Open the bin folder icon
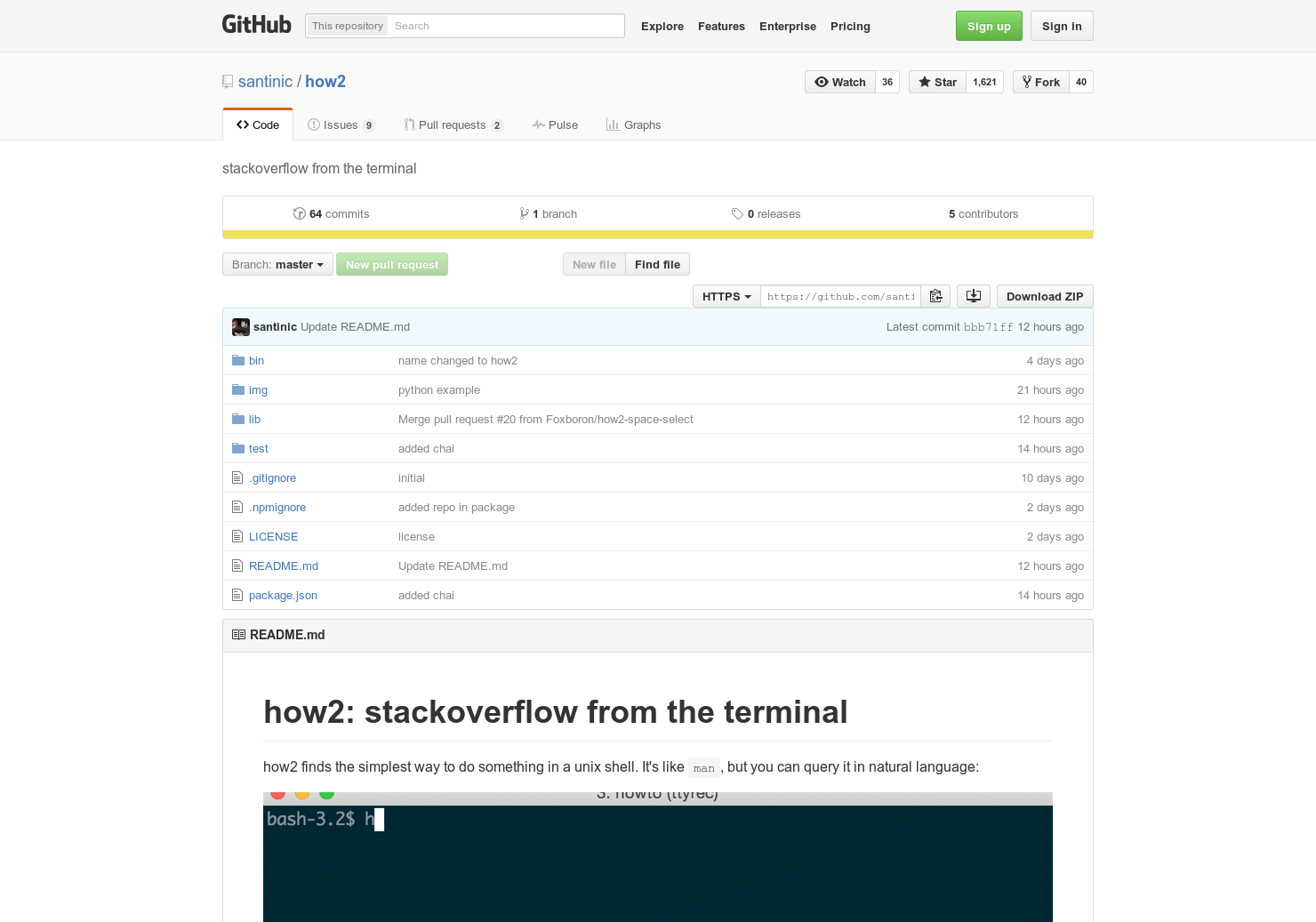This screenshot has height=922, width=1316. coord(238,360)
